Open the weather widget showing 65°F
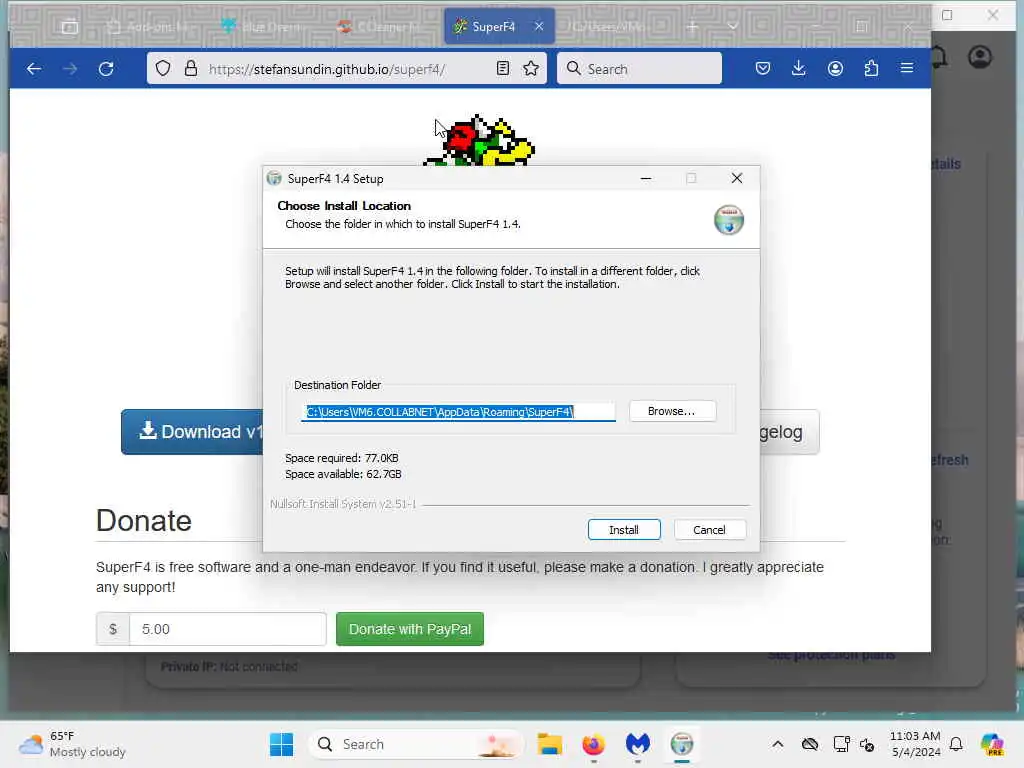 [x=72, y=744]
